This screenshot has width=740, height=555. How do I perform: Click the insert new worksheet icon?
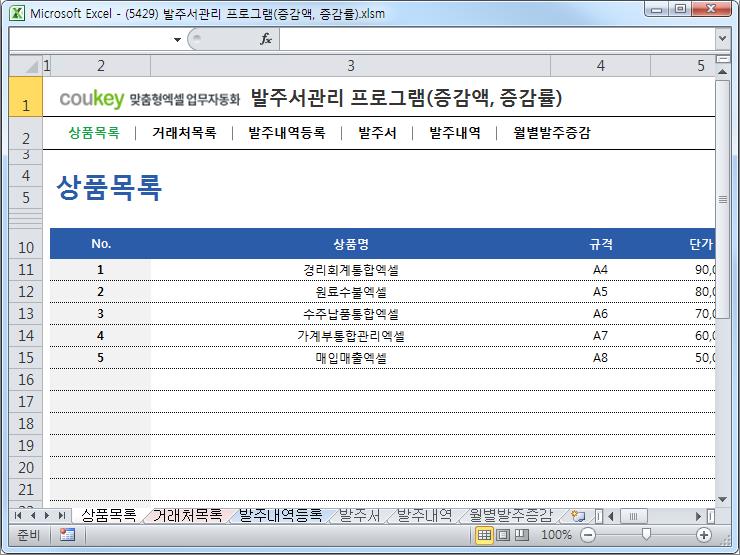[x=578, y=516]
